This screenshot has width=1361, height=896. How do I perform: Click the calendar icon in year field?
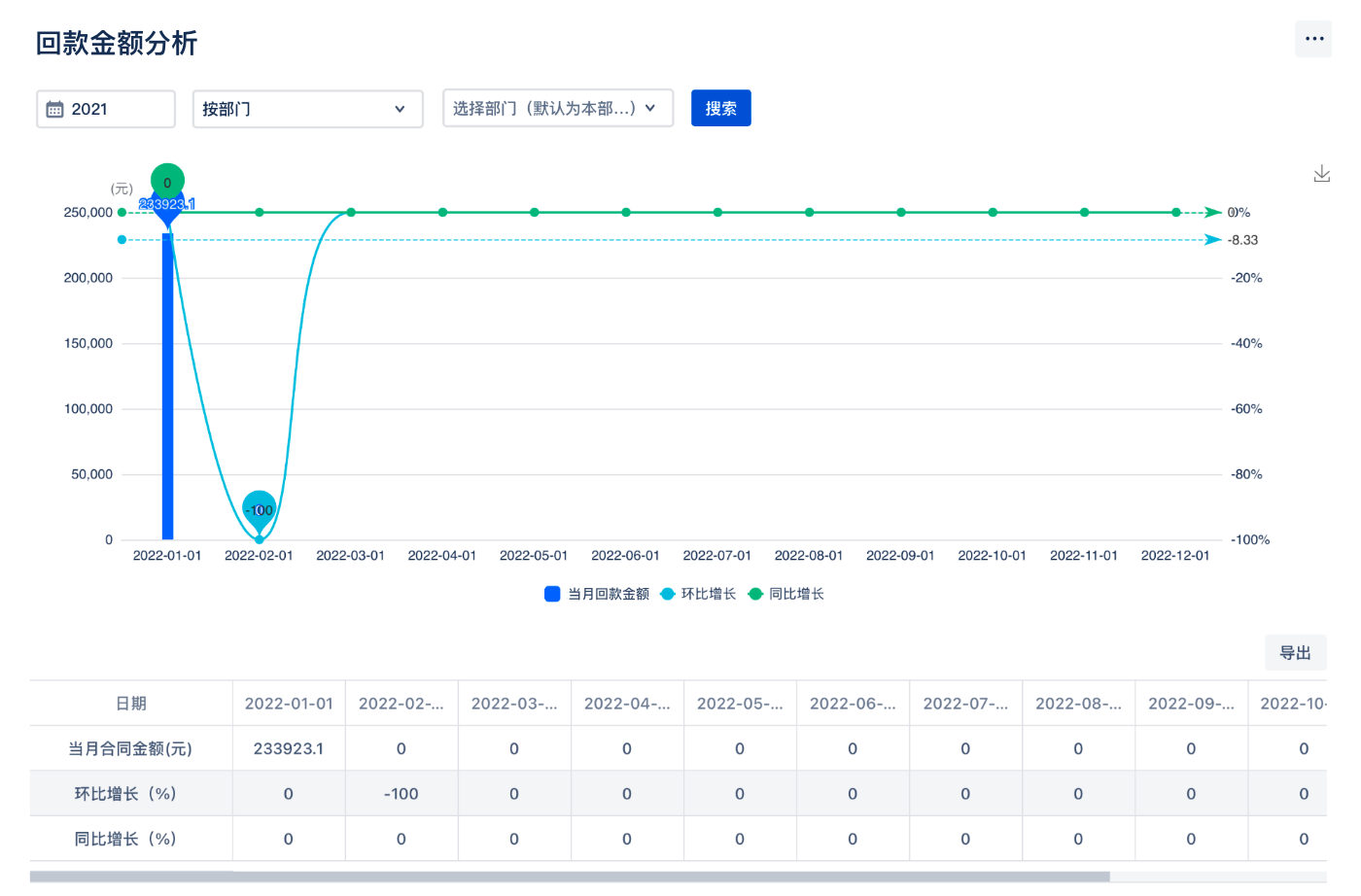click(x=55, y=110)
